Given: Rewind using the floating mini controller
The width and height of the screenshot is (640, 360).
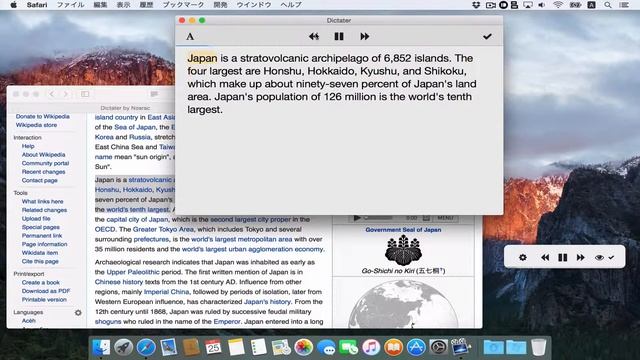Looking at the screenshot, I should (x=545, y=258).
